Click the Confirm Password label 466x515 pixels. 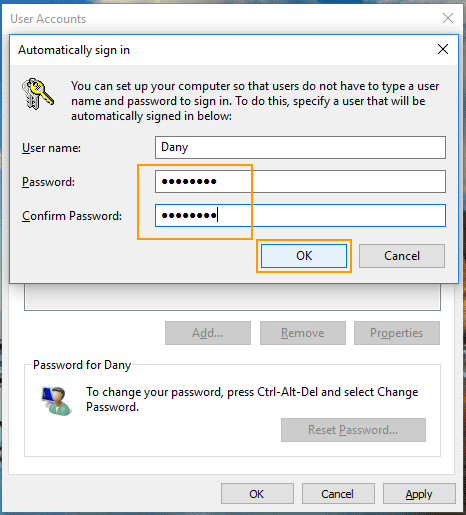coord(72,216)
